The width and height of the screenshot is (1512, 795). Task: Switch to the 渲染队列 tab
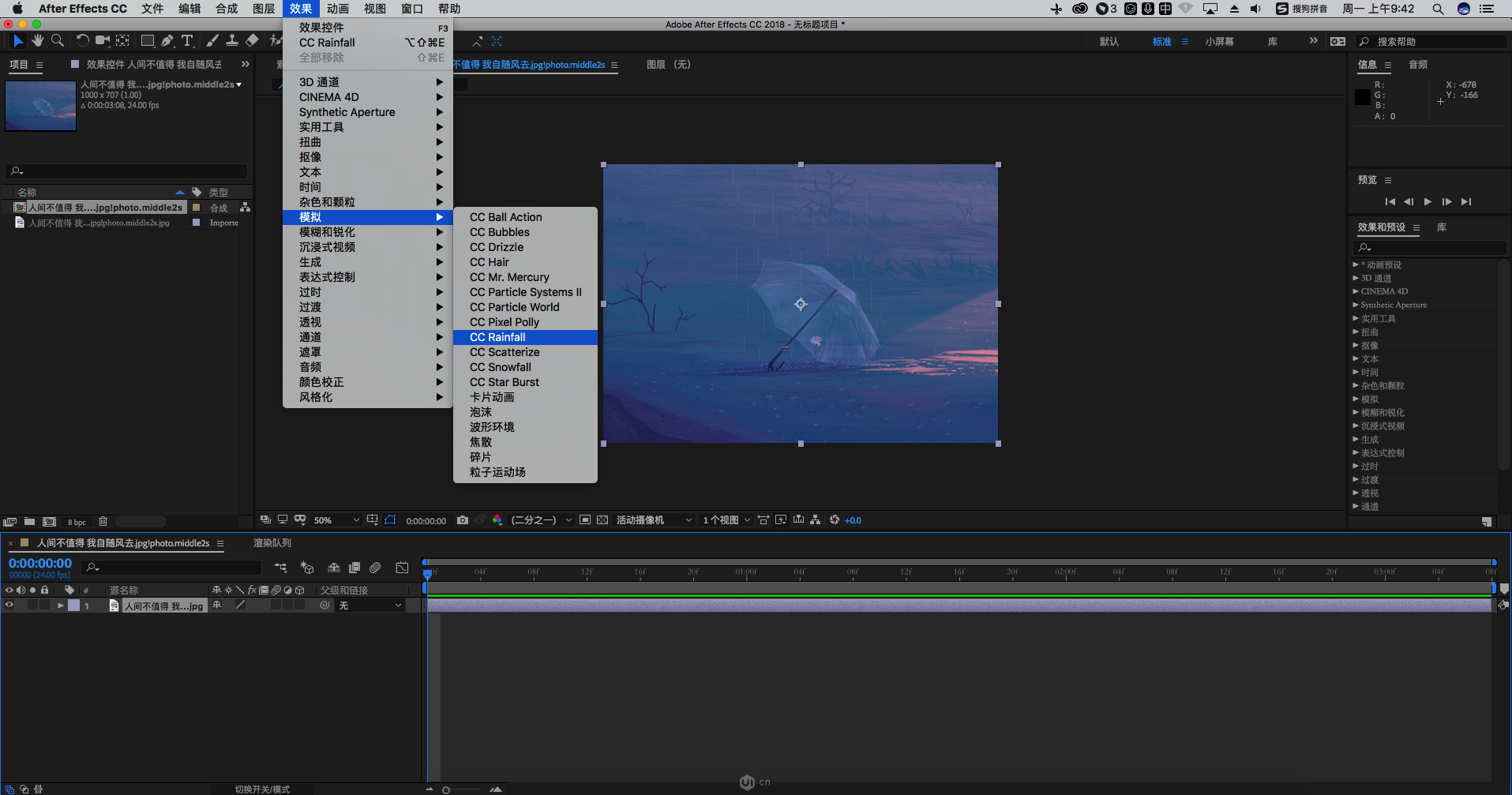pos(272,543)
